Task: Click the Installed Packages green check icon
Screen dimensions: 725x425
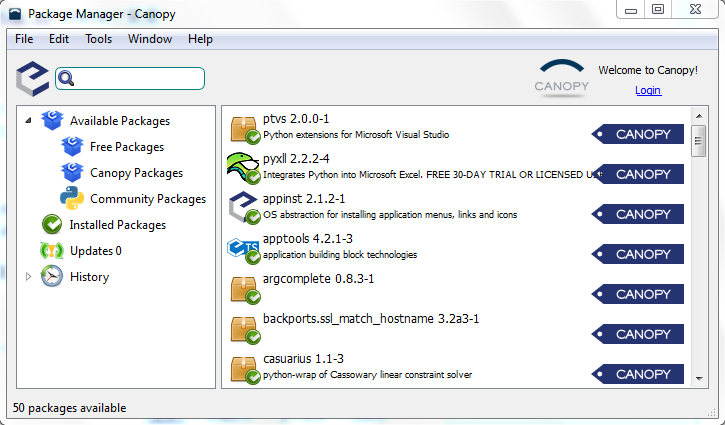Action: (x=52, y=224)
